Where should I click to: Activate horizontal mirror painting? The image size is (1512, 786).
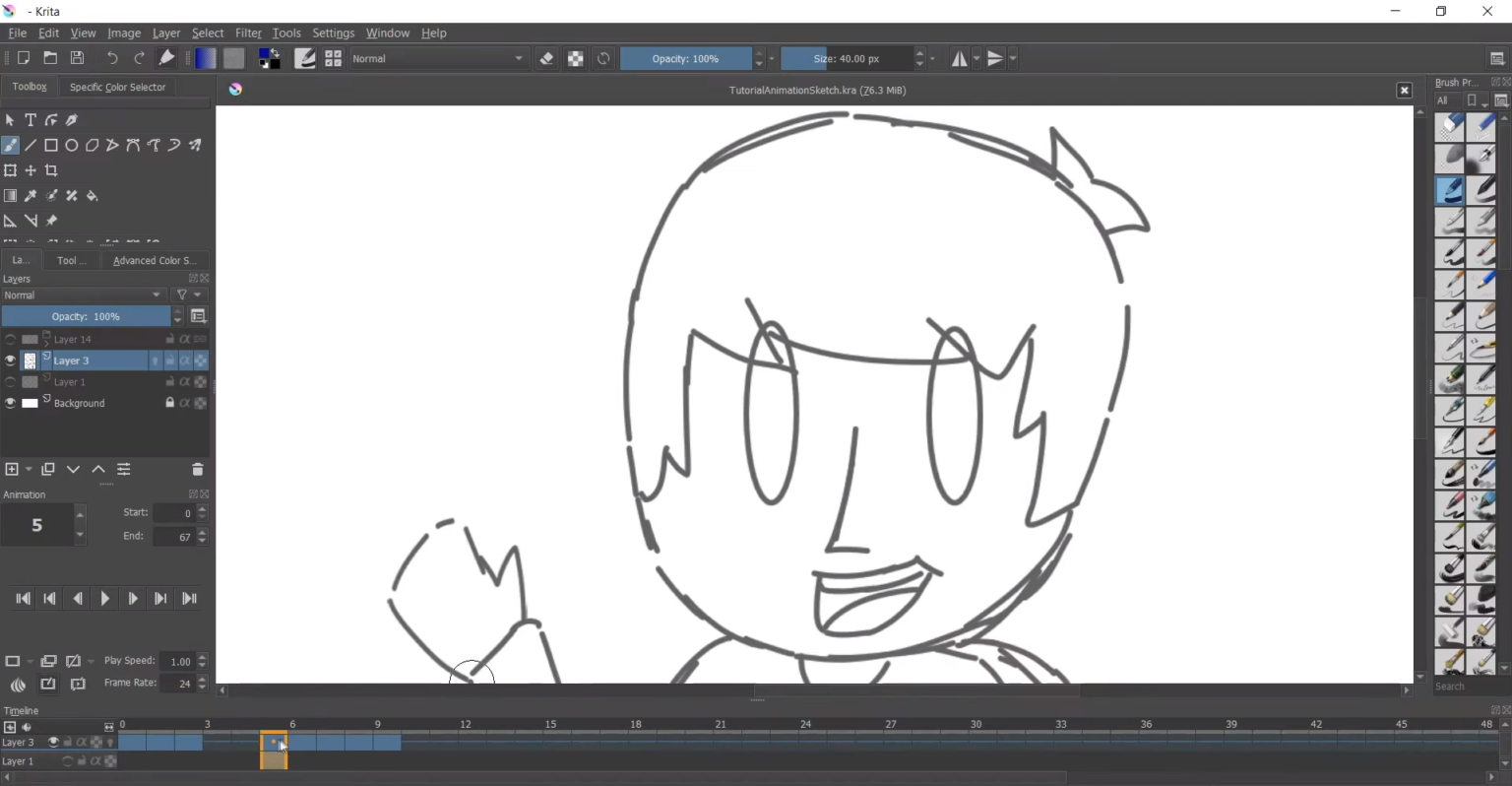point(960,58)
